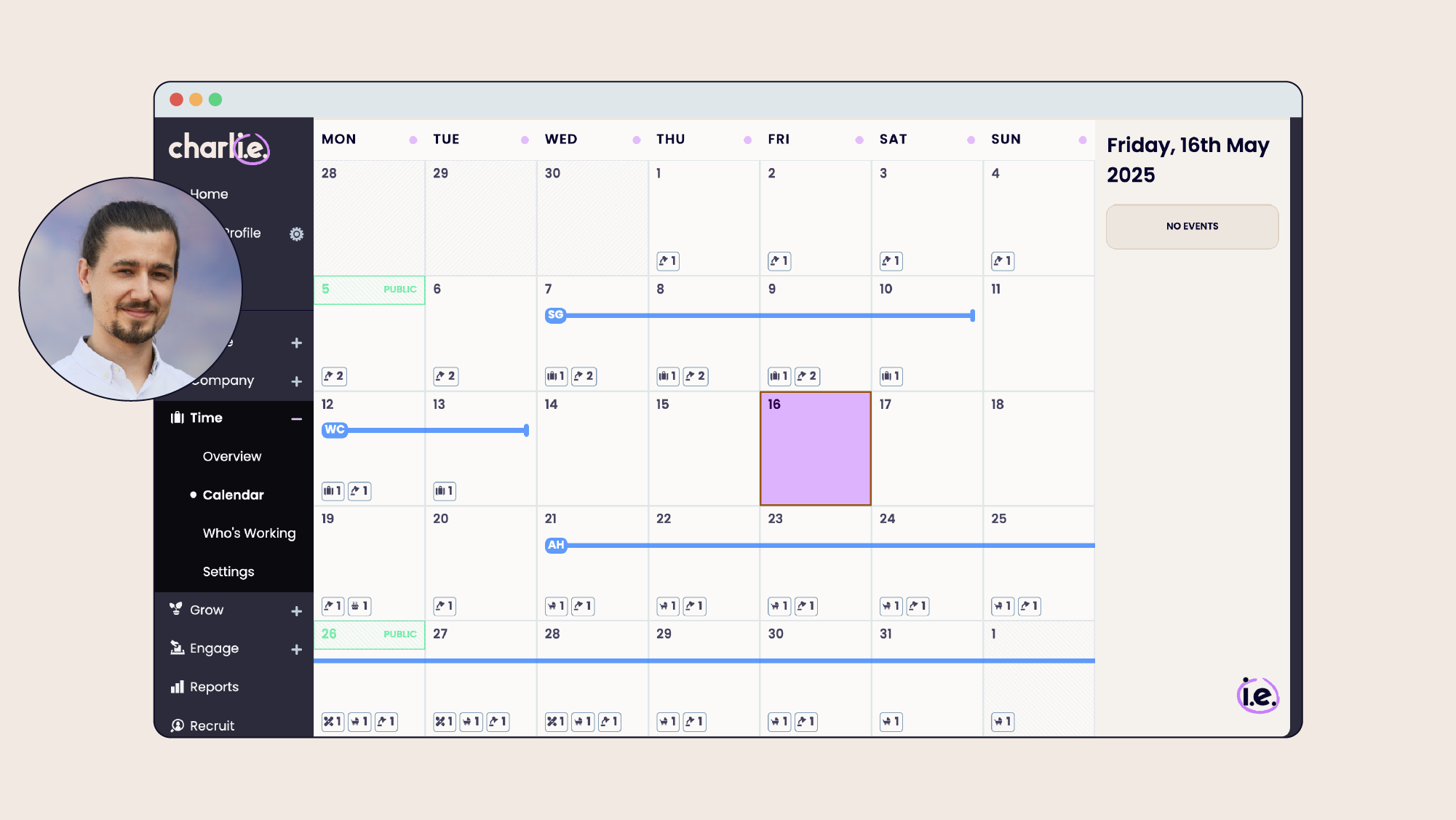Navigate to Home in the sidebar
The width and height of the screenshot is (1456, 820).
click(210, 194)
